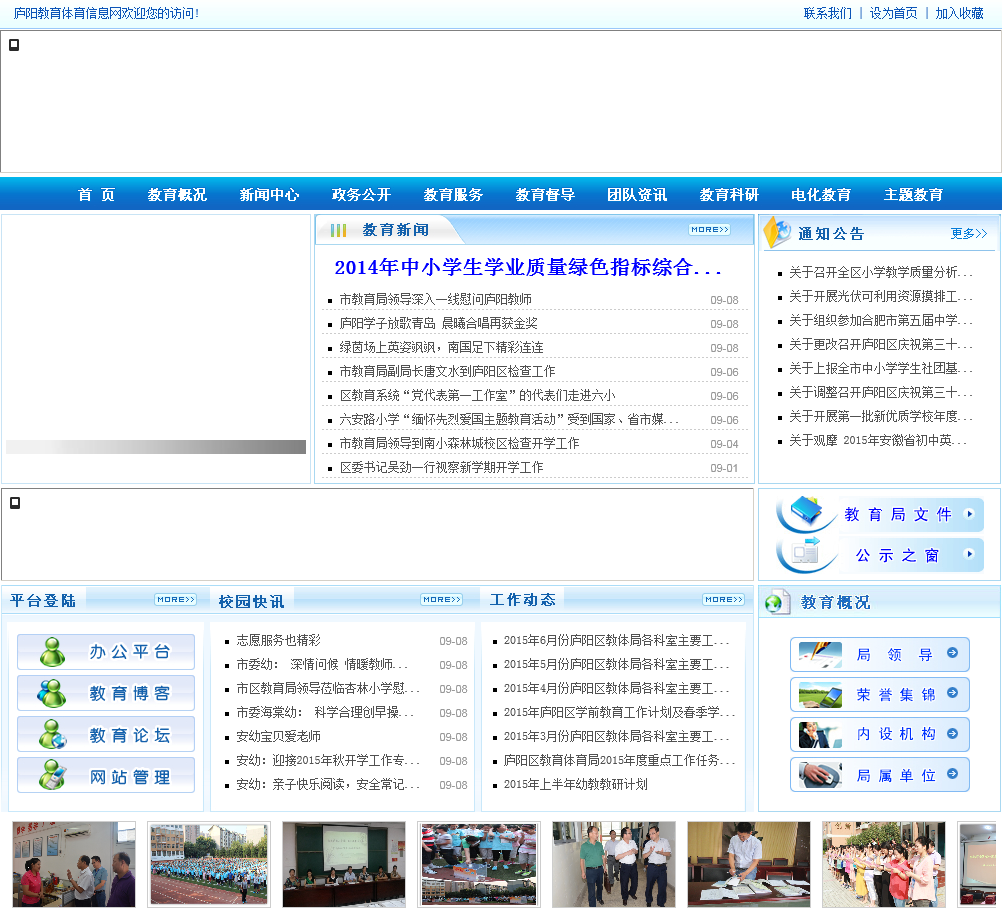Click the 局领导 picture icon

[x=821, y=654]
